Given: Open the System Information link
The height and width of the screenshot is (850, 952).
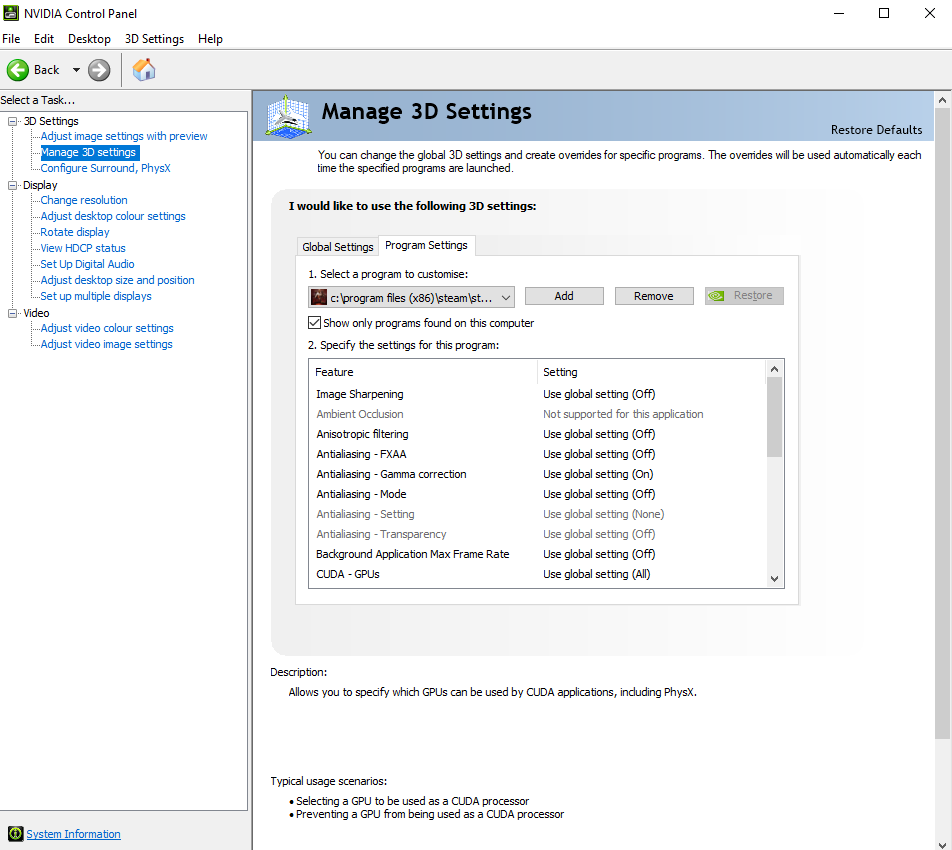Looking at the screenshot, I should 73,834.
